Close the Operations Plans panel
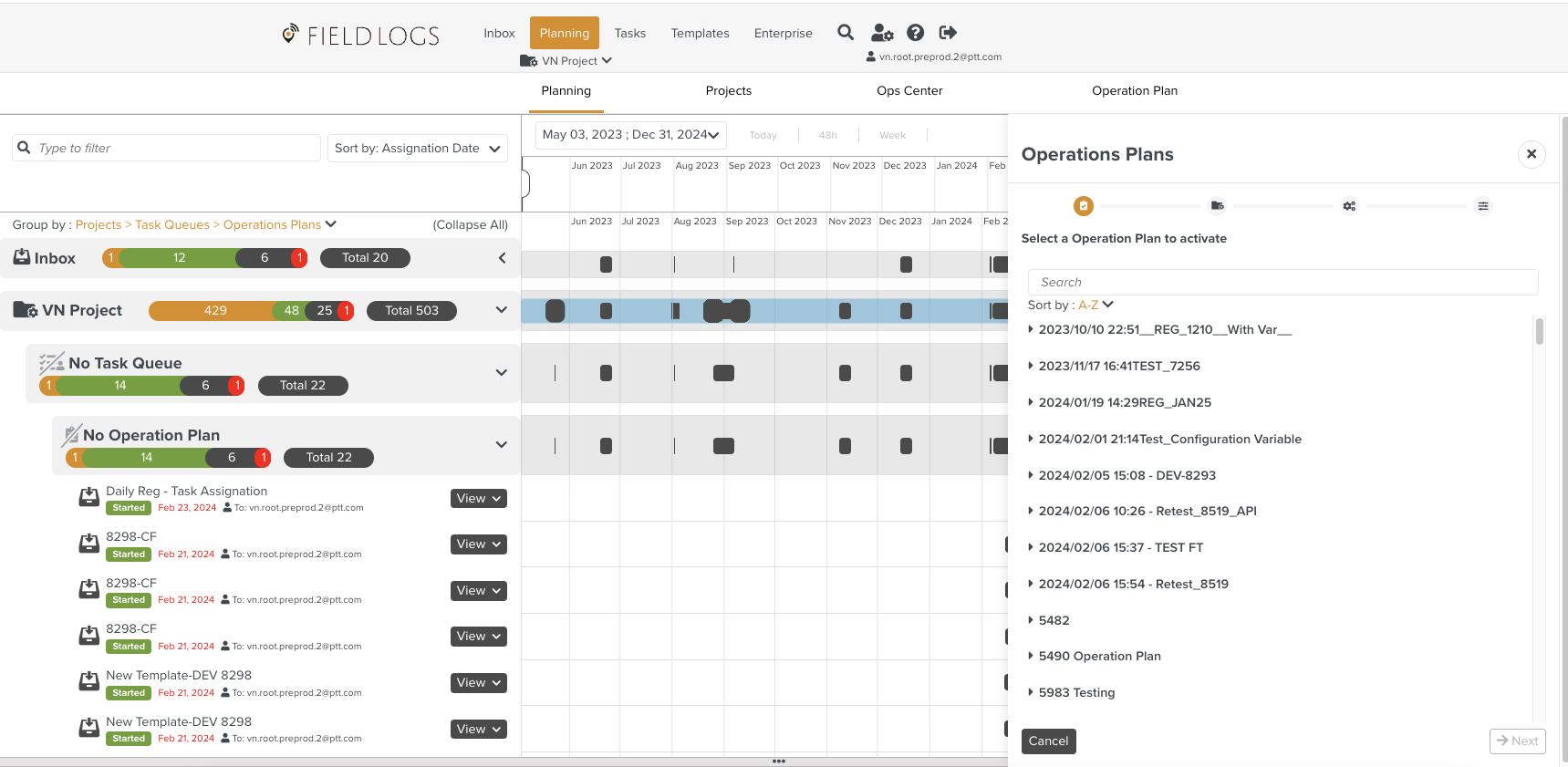Screen dimensions: 1568x767 (x=1532, y=154)
